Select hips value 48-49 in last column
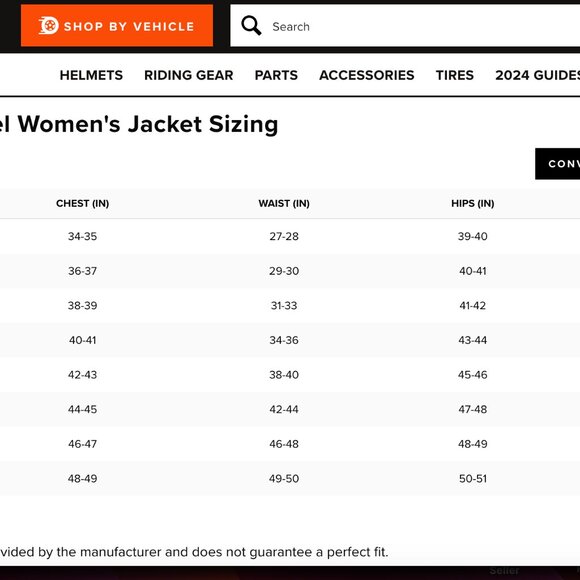Screen dimensions: 580x580 tap(473, 444)
